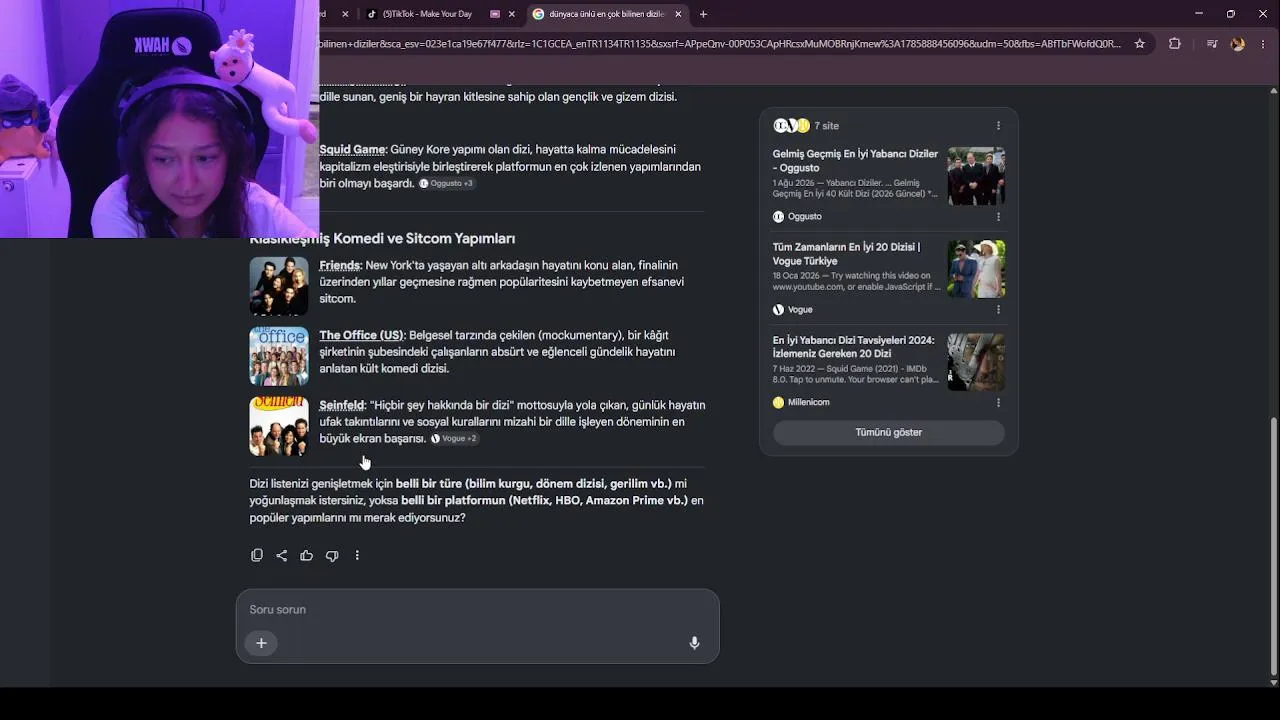Screen dimensions: 1280x720
Task: Open En İyi Yabancı Dizi Tavsiyeleri 2024 article
Action: (853, 347)
